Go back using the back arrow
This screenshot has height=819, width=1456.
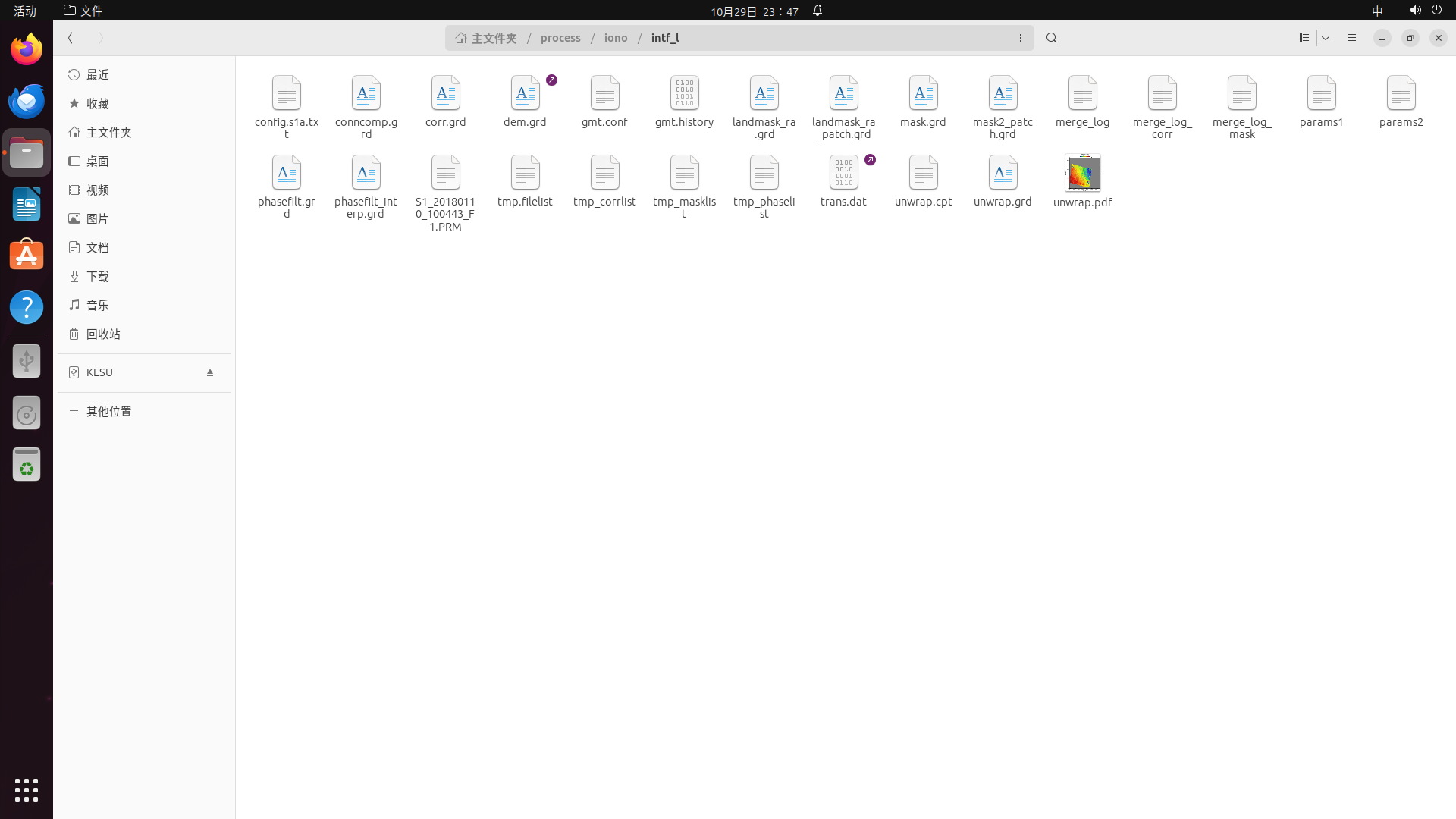[x=71, y=37]
